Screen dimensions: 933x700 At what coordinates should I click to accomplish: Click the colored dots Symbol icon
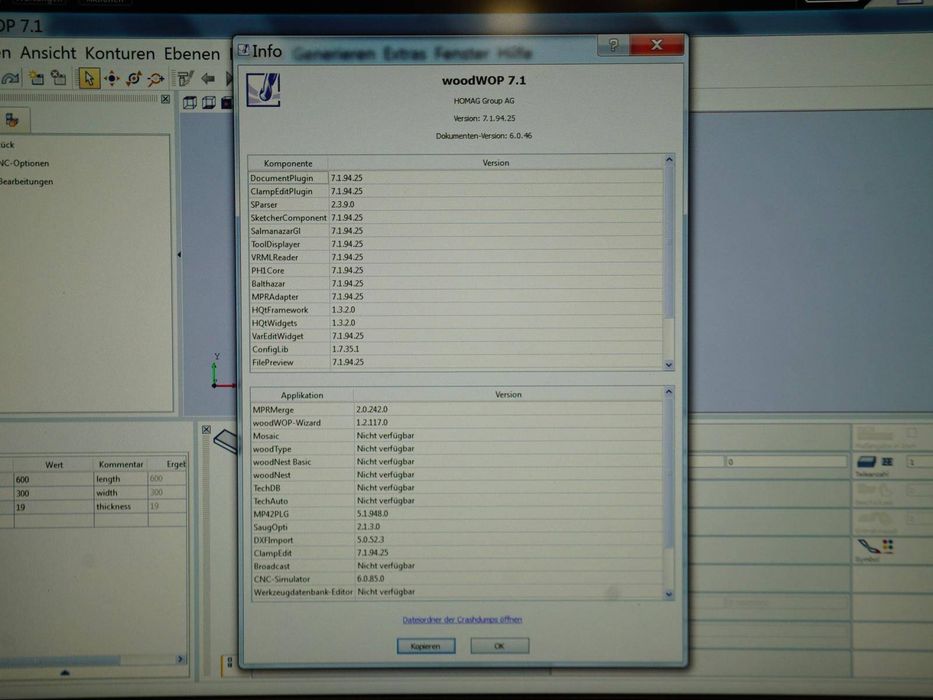[888, 545]
